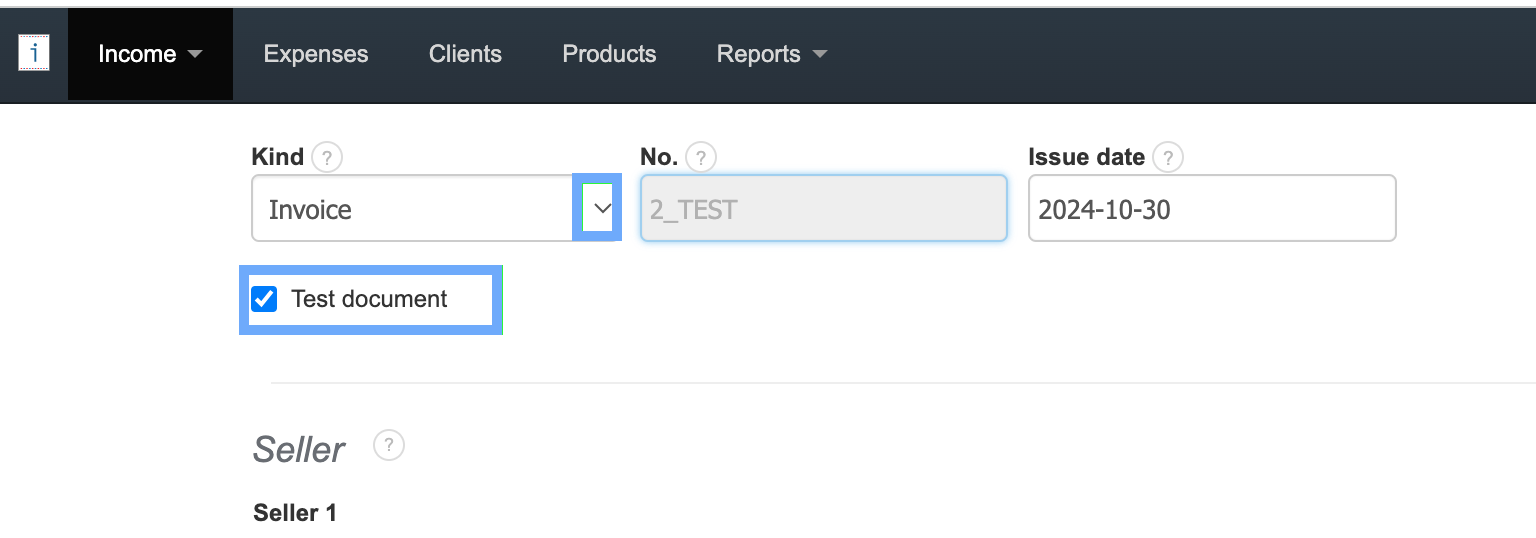Go to the Expenses section

316,54
